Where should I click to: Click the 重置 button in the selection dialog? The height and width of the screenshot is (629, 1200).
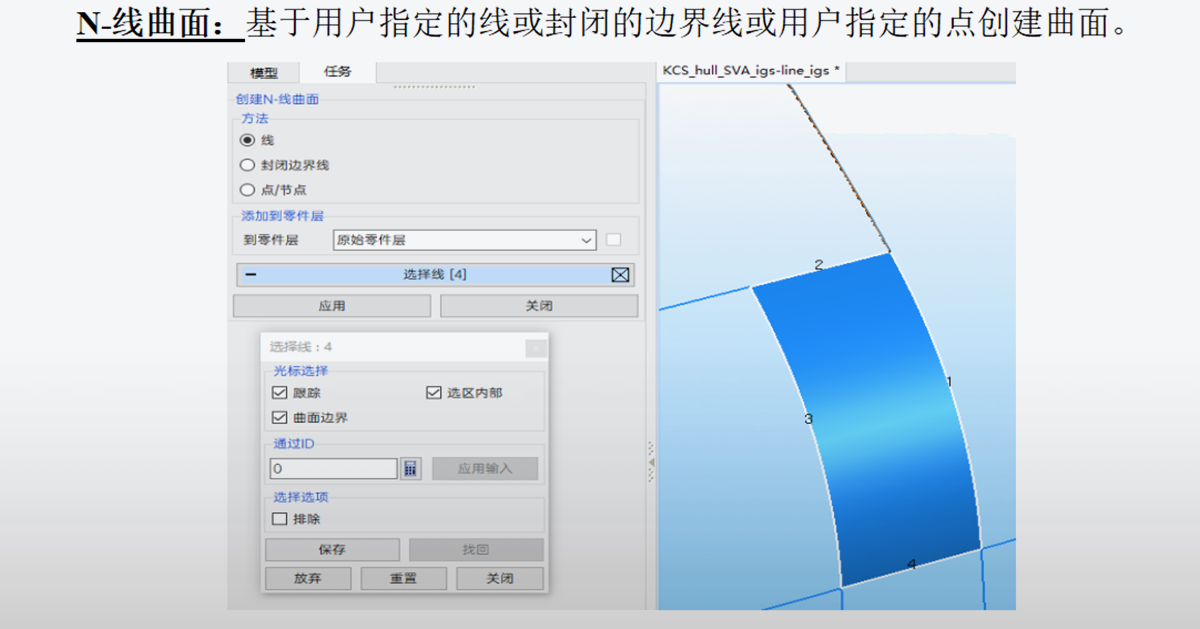(403, 579)
